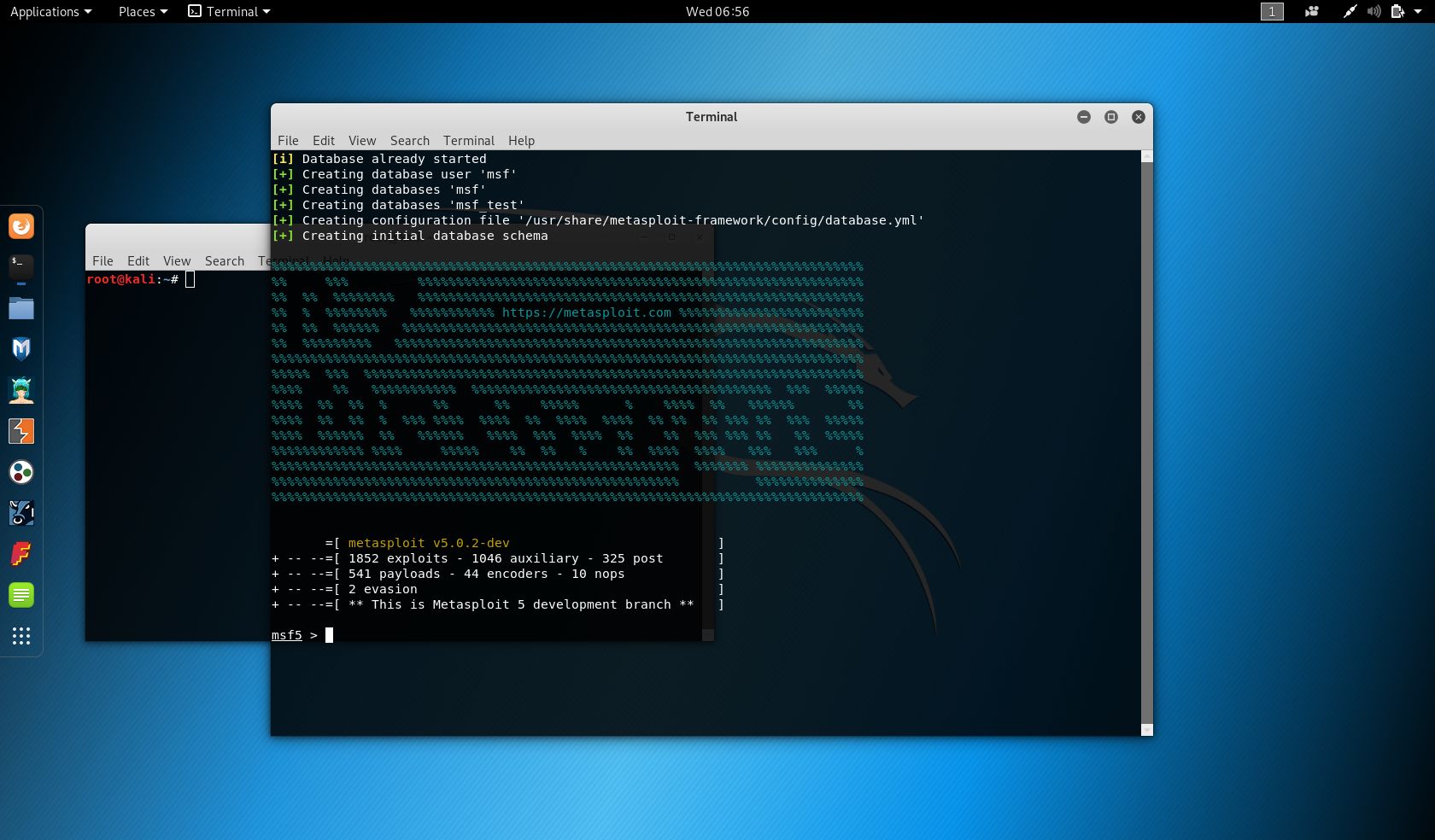Open the Files manager from the dock
1435x840 pixels.
[21, 308]
